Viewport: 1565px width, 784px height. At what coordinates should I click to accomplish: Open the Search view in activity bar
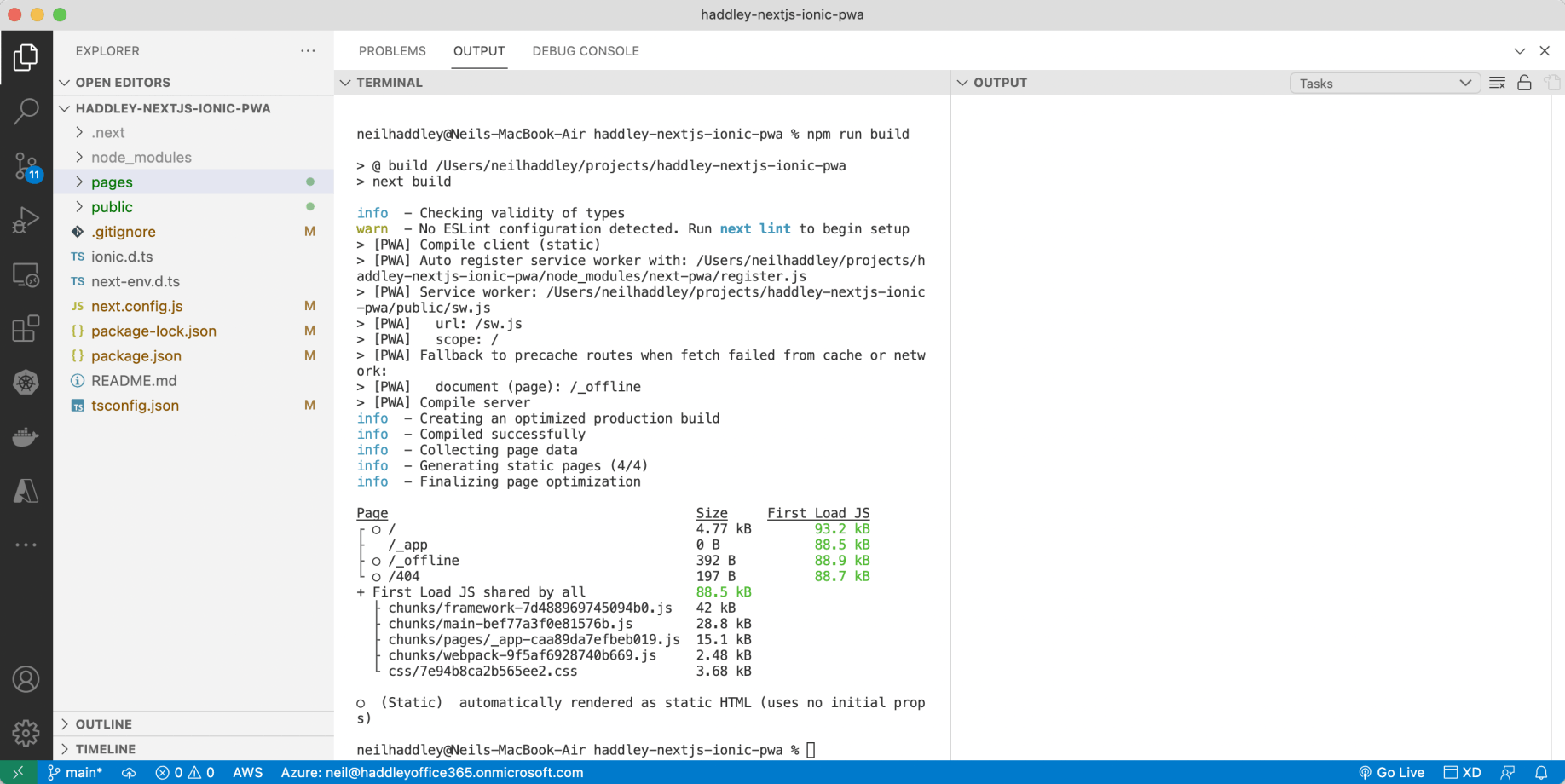click(x=26, y=111)
